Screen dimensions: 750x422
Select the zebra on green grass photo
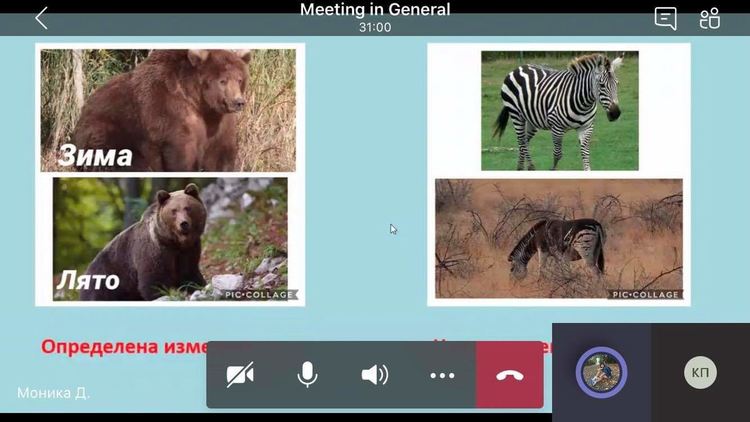(559, 110)
